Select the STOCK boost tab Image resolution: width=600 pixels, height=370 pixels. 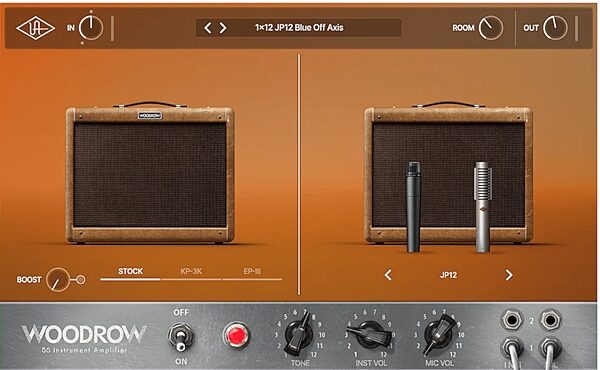tap(130, 272)
